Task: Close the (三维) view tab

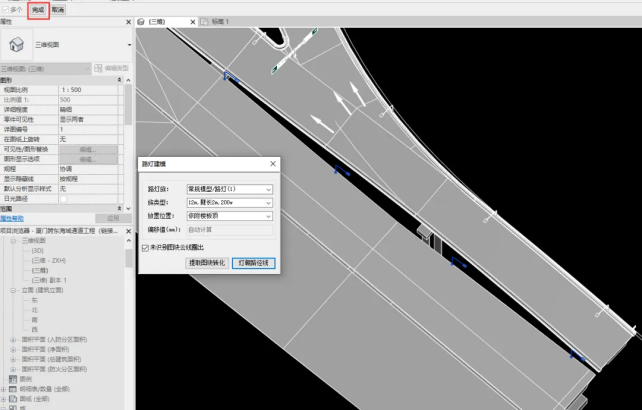Action: tap(191, 20)
